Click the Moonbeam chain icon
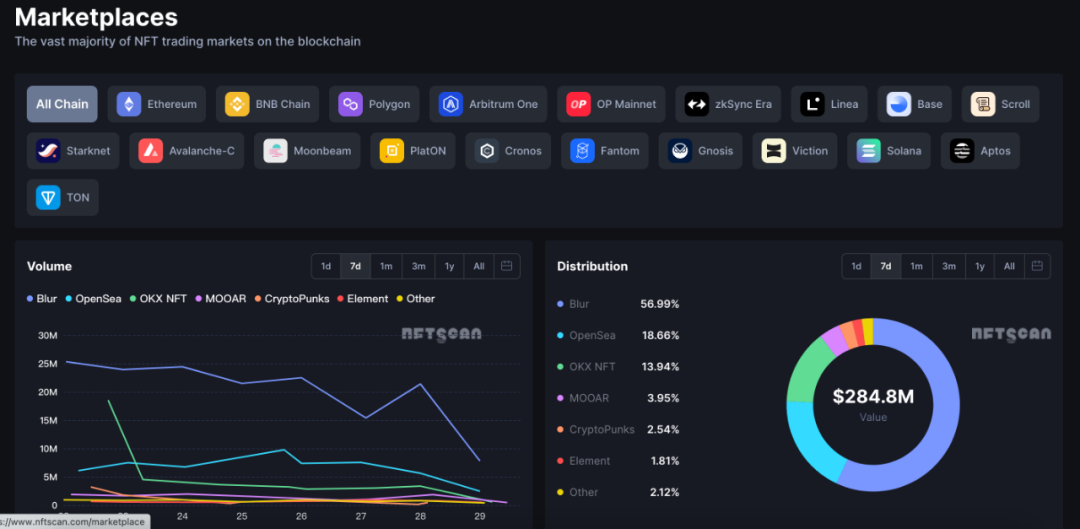This screenshot has height=529, width=1080. click(276, 151)
